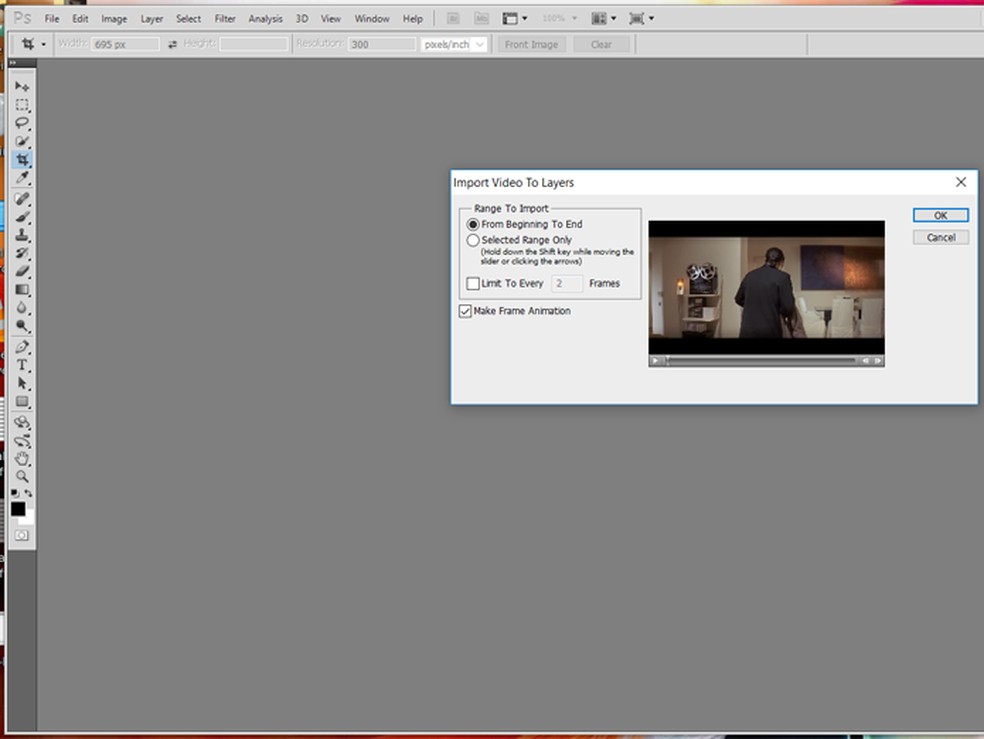Expand the collapsed toolbox panel arrows
Screen dimensions: 984x739
point(13,63)
